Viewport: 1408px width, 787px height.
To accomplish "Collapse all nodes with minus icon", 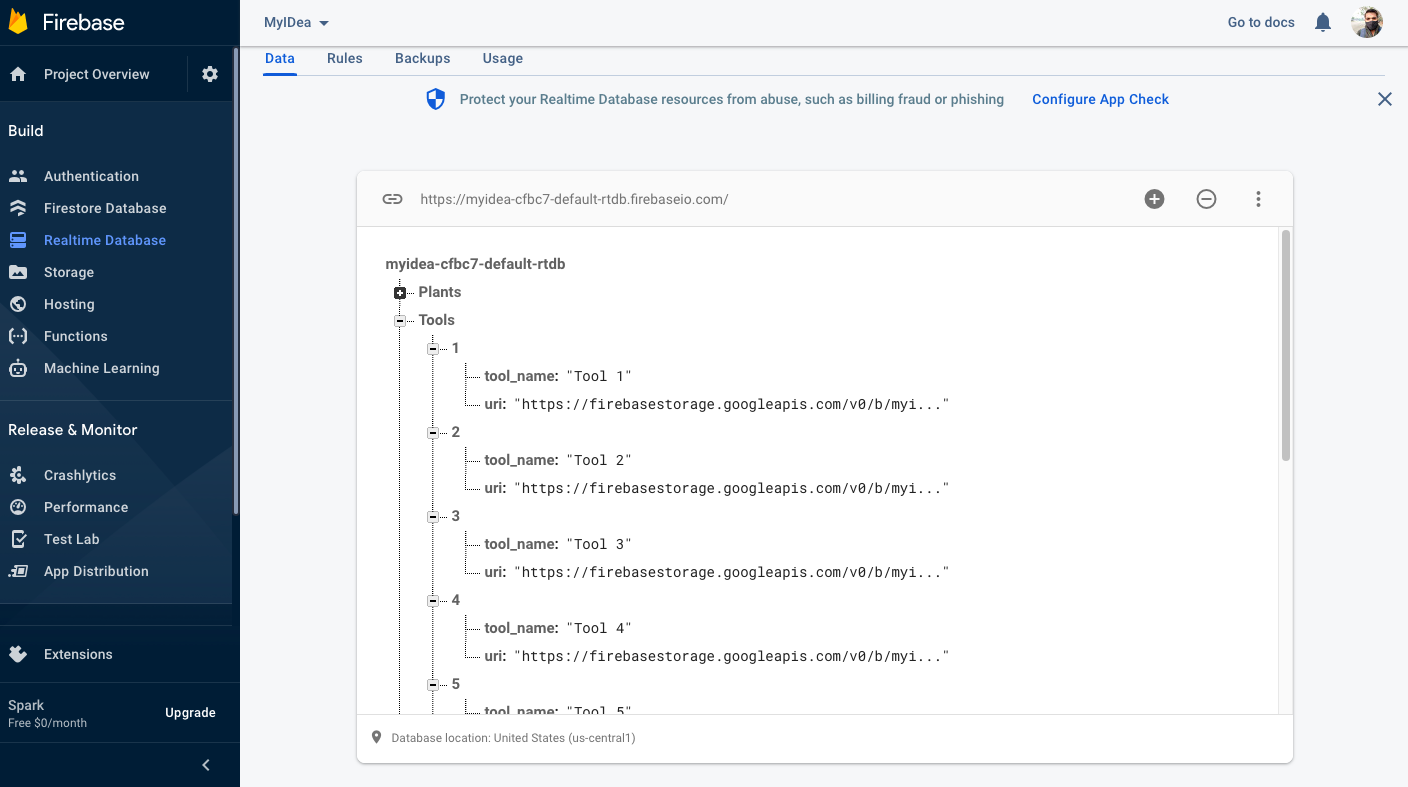I will [1206, 199].
